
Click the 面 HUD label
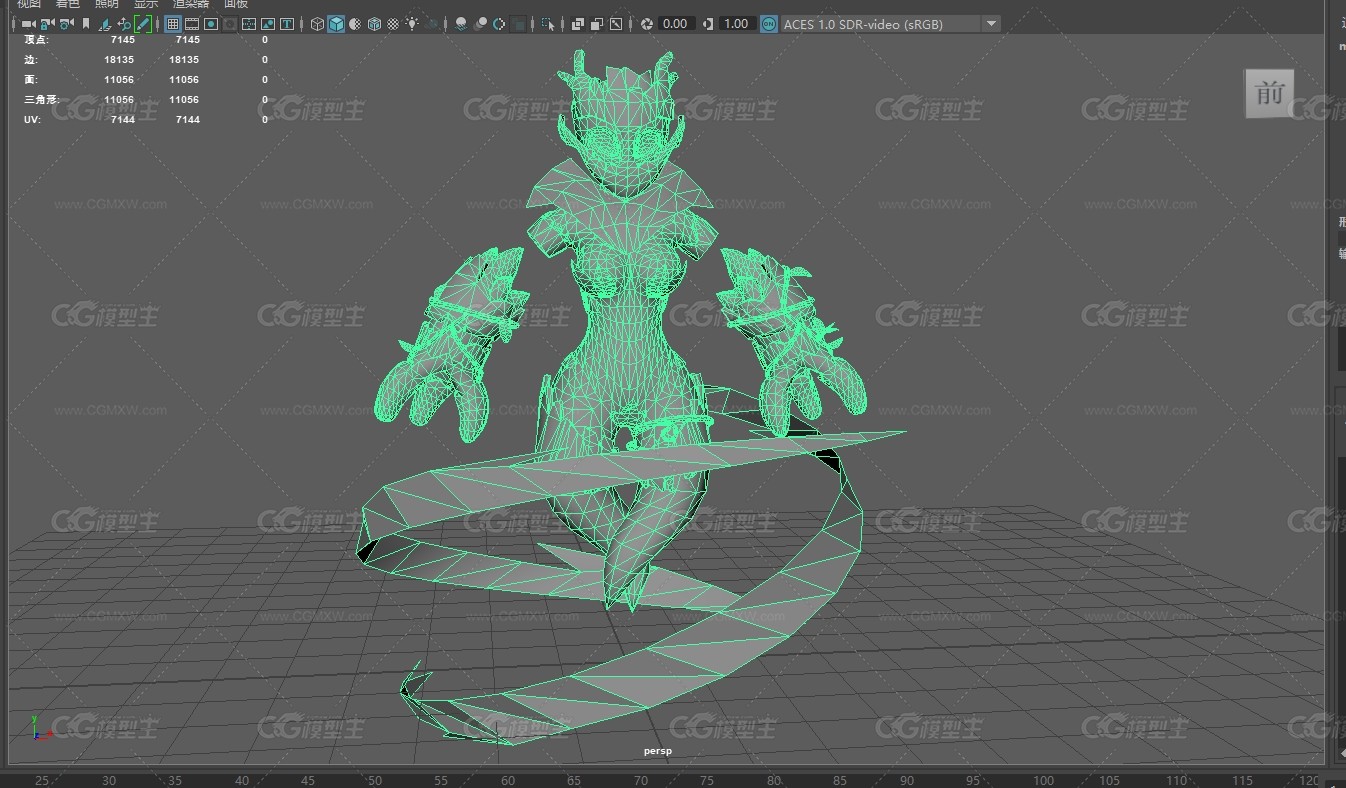coord(30,80)
